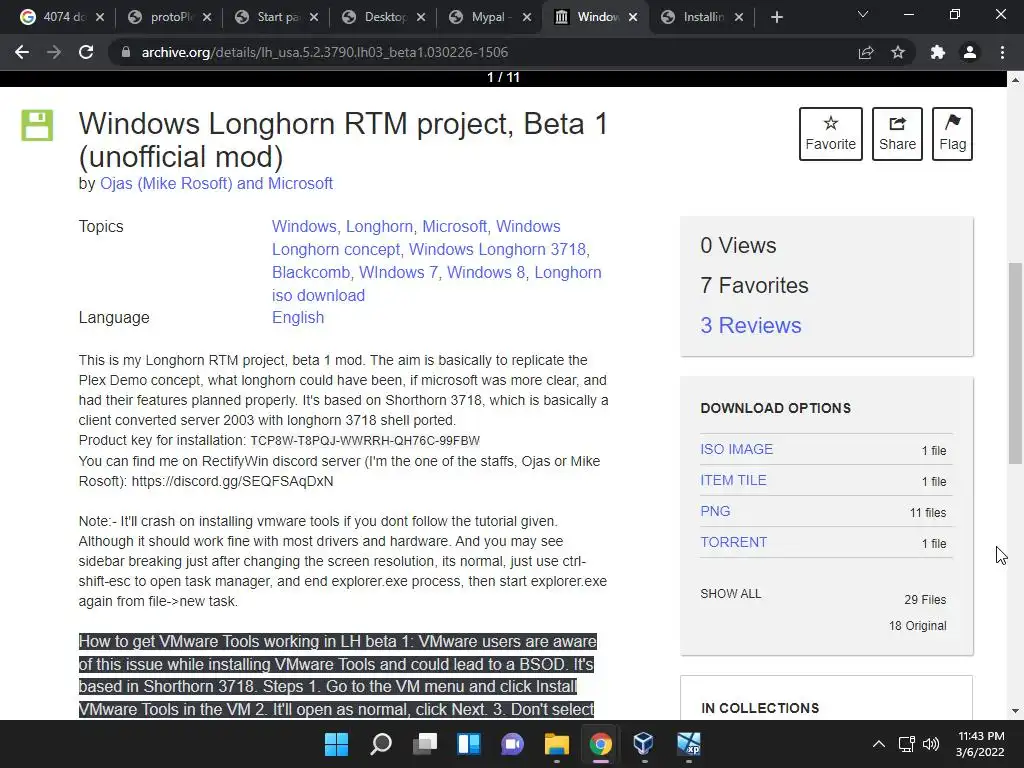Expand the hidden system tray icons
Image resolution: width=1024 pixels, height=768 pixels.
click(x=879, y=744)
